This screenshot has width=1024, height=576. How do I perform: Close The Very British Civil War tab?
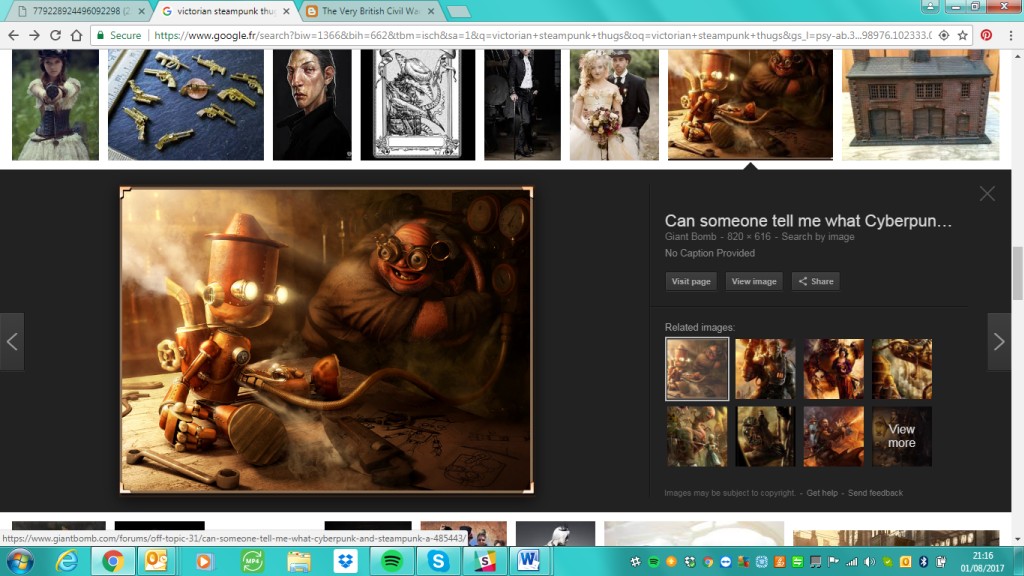[x=431, y=11]
